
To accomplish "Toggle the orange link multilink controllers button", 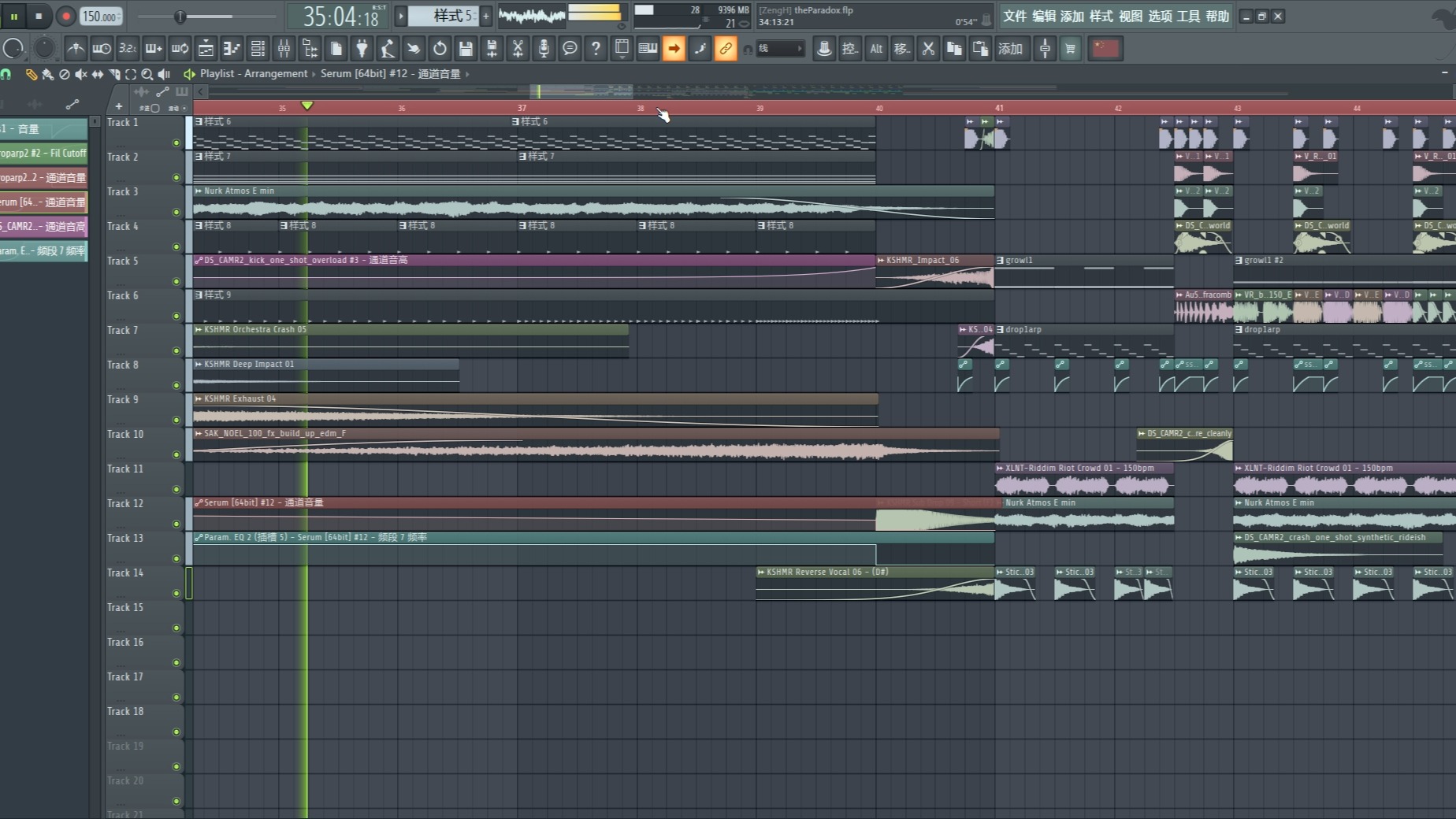I will (x=726, y=49).
